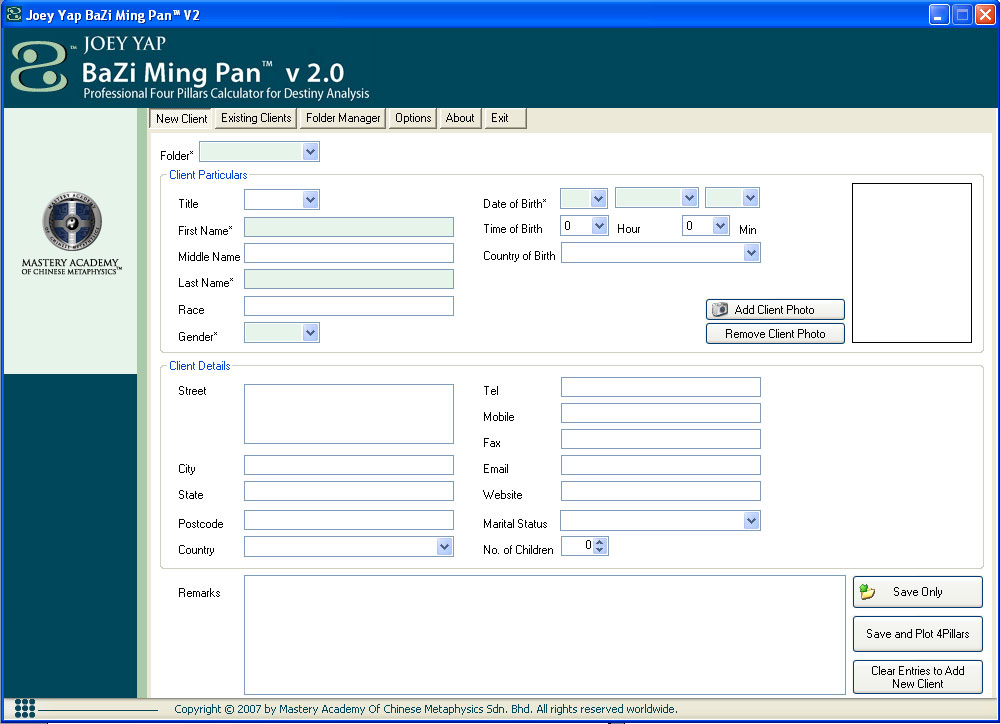The width and height of the screenshot is (1000, 724).
Task: Click into the Street text area
Action: coord(349,414)
